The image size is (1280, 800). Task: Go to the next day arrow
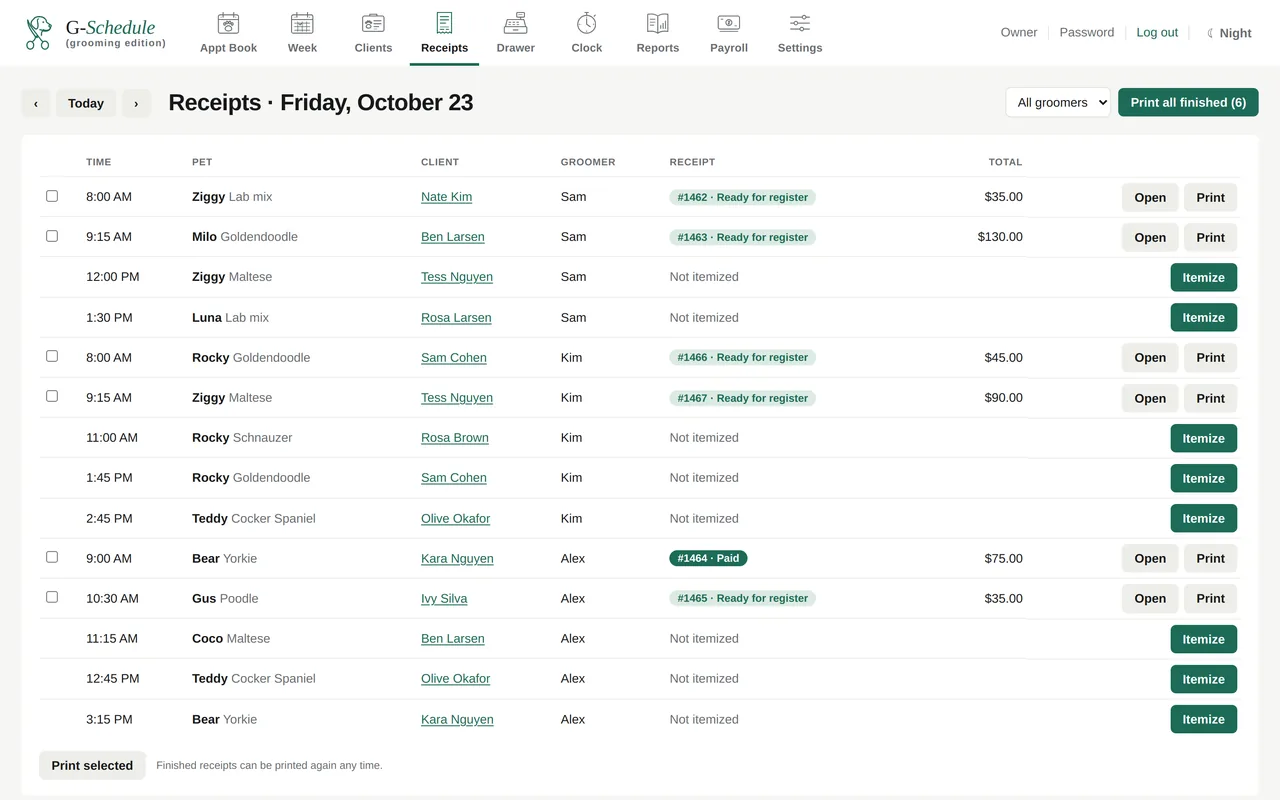pos(136,103)
